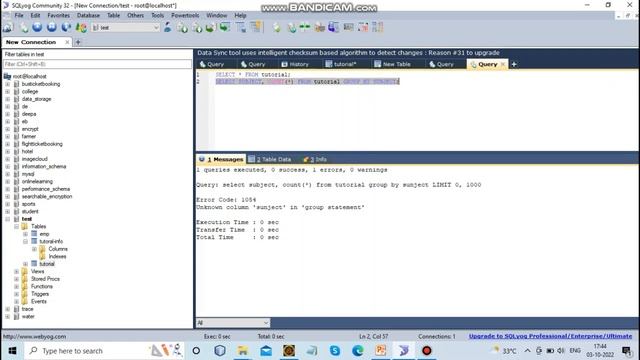Click the Windows Start button
This screenshot has width=640, height=360.
12,351
